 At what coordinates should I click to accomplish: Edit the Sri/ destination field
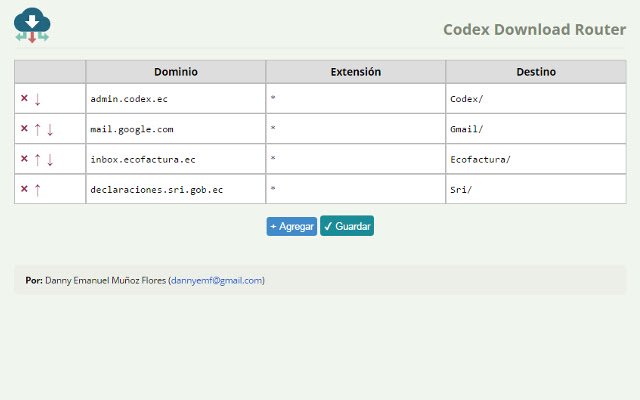click(536, 189)
